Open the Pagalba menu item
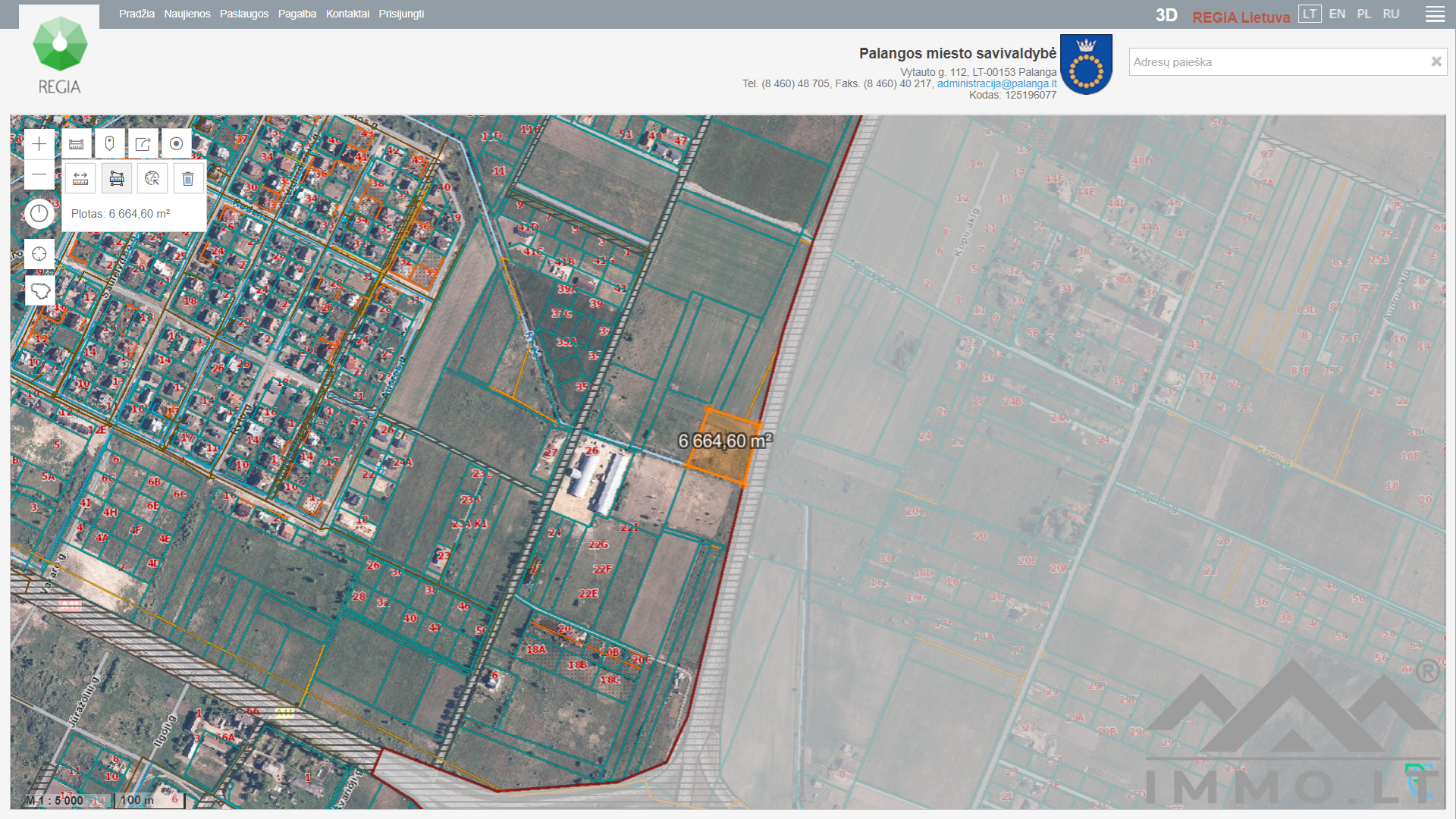This screenshot has width=1456, height=819. pos(297,14)
